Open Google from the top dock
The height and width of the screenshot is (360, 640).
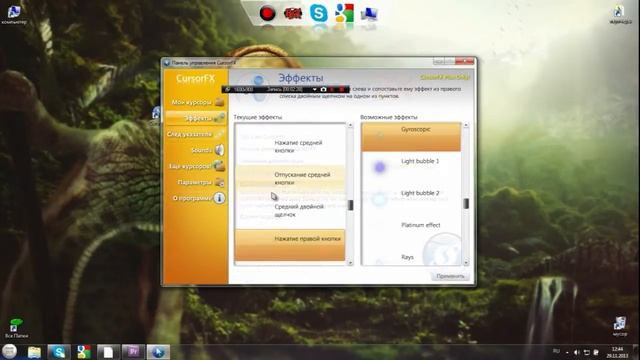344,13
